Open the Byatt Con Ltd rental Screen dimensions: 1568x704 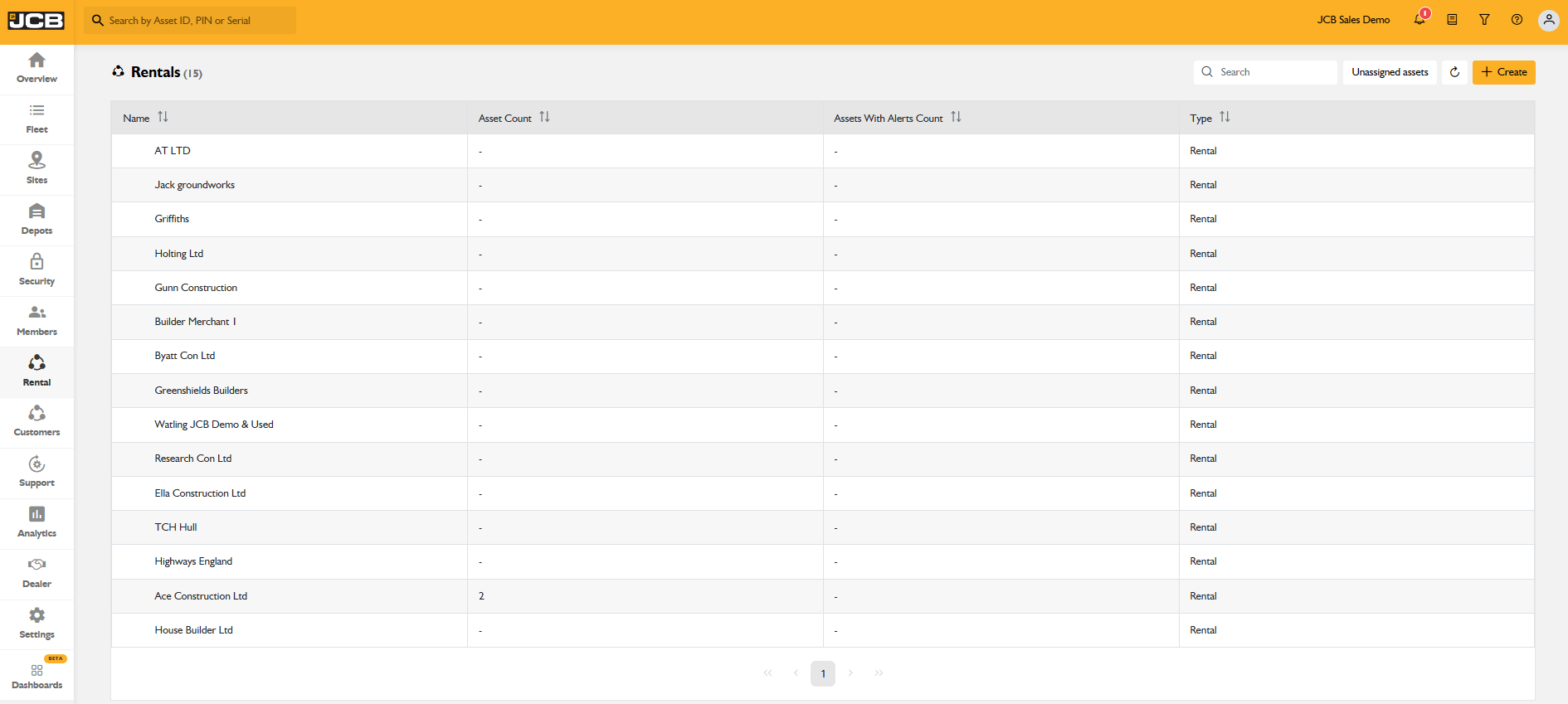tap(822, 356)
